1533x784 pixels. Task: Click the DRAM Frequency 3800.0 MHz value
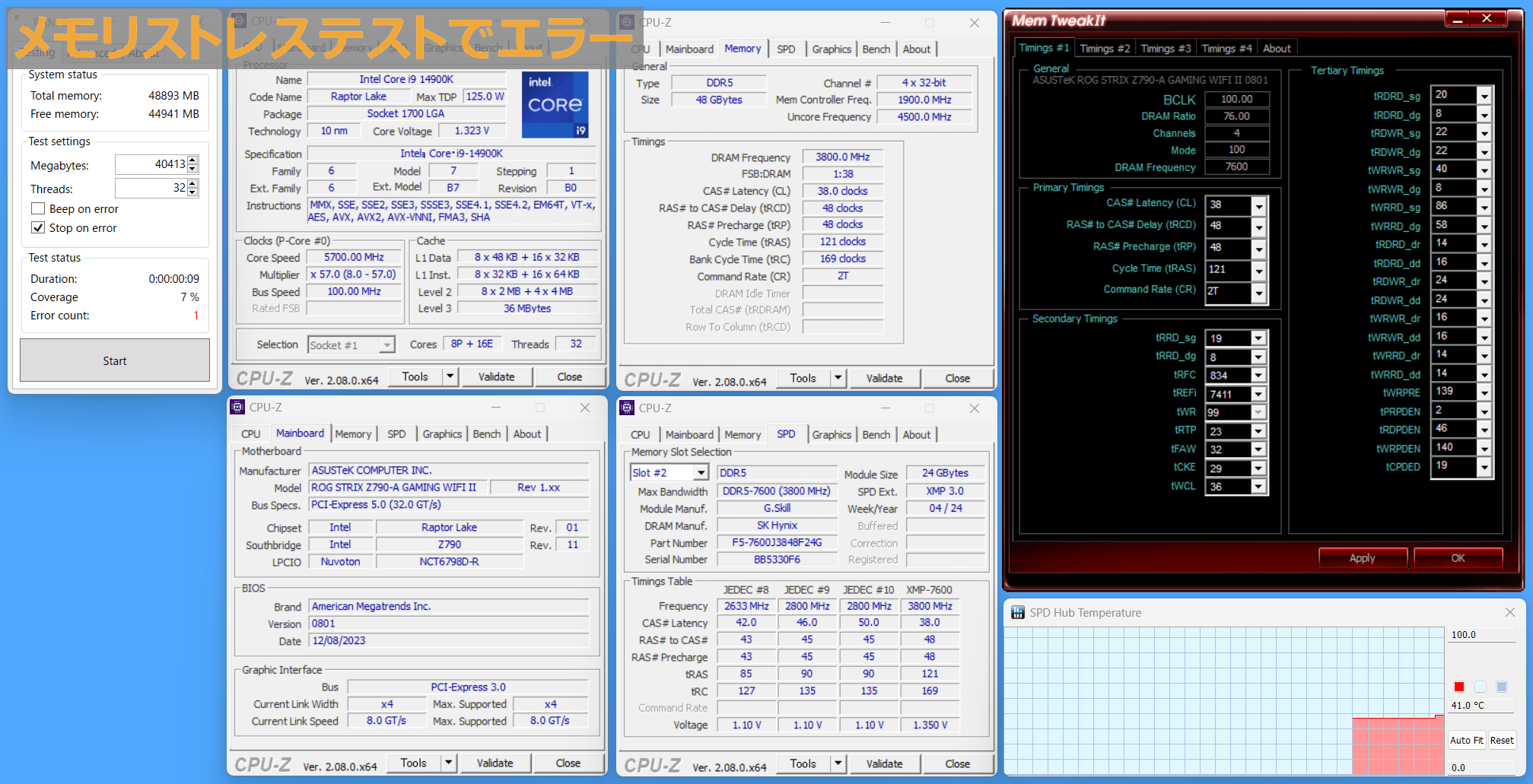tap(842, 157)
